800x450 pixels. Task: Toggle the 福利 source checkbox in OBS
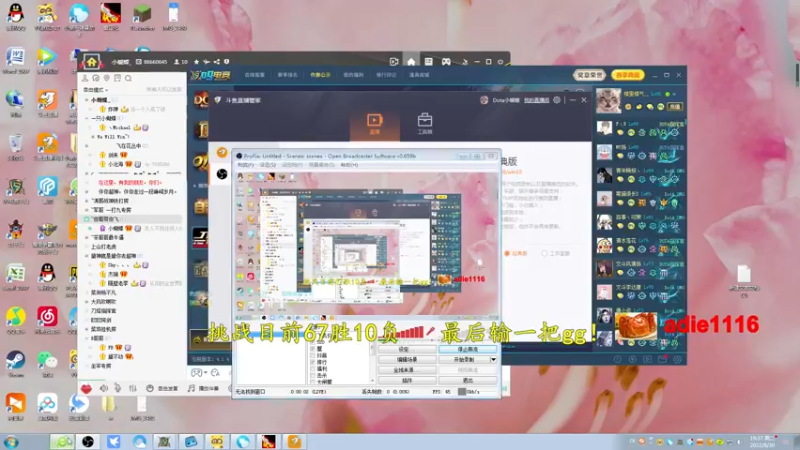click(313, 368)
